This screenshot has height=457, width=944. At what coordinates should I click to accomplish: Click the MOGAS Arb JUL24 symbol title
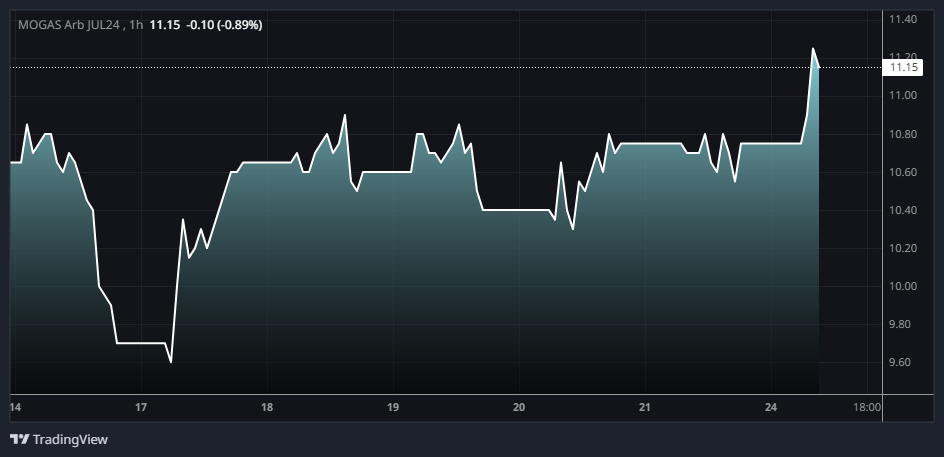tap(69, 24)
